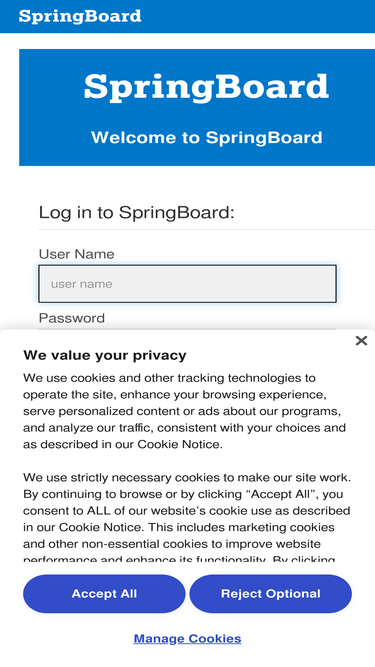The width and height of the screenshot is (375, 667).
Task: Click the small SpringBoard logo in the top header
Action: click(80, 16)
